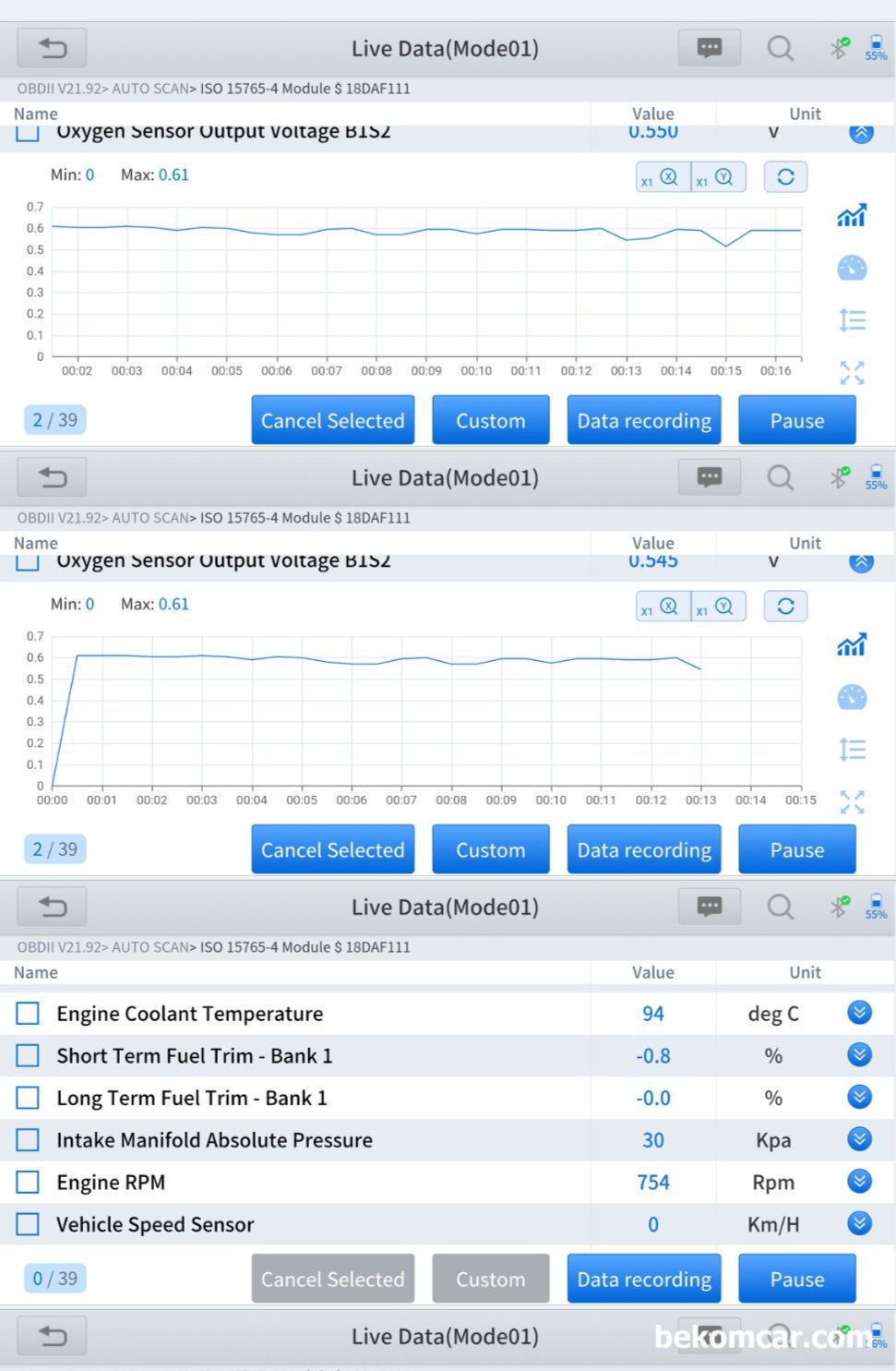The height and width of the screenshot is (1371, 896).
Task: Open the message/feedback icon in the title bar
Action: coord(709,48)
